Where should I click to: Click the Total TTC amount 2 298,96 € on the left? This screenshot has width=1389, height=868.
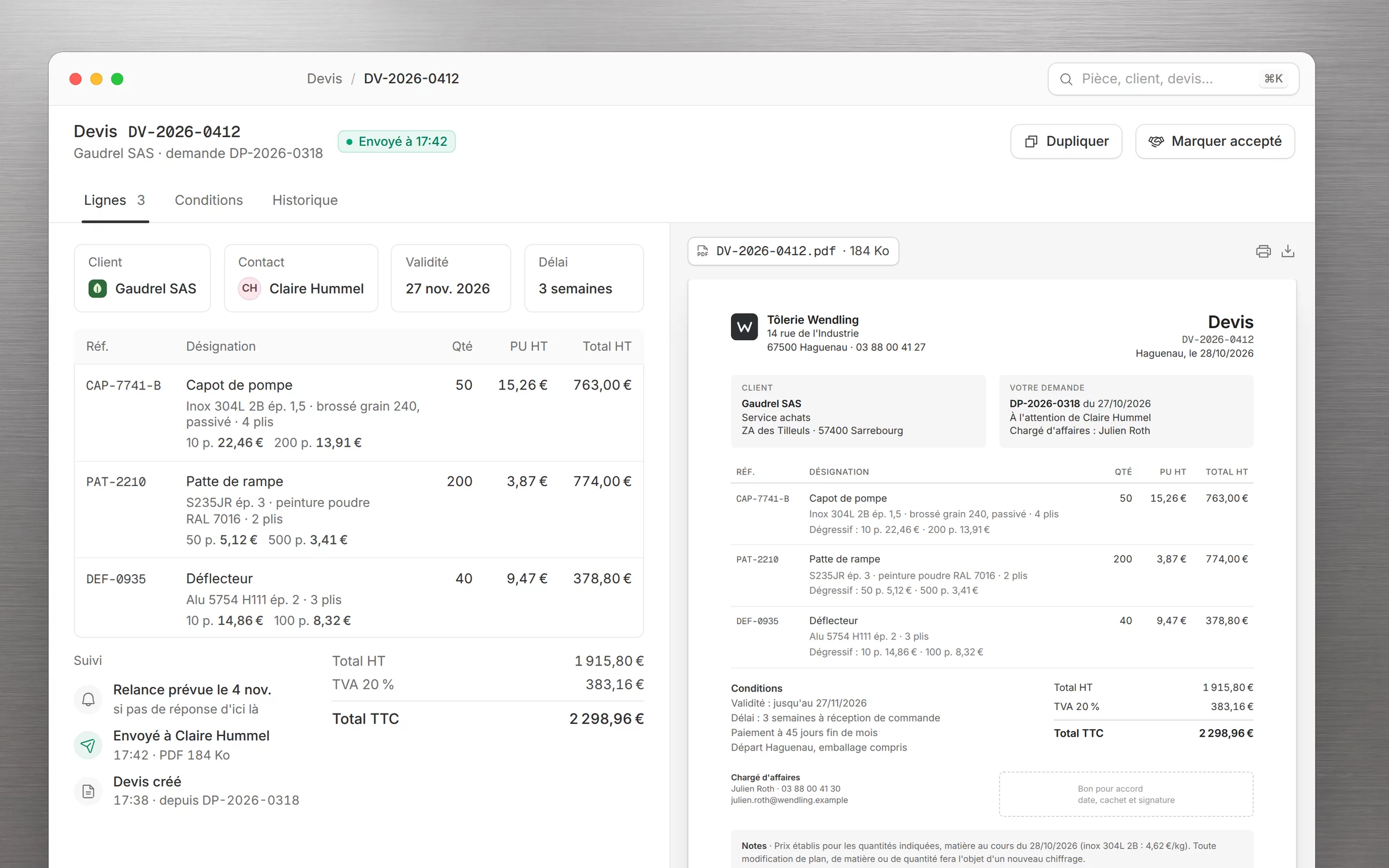(x=606, y=719)
